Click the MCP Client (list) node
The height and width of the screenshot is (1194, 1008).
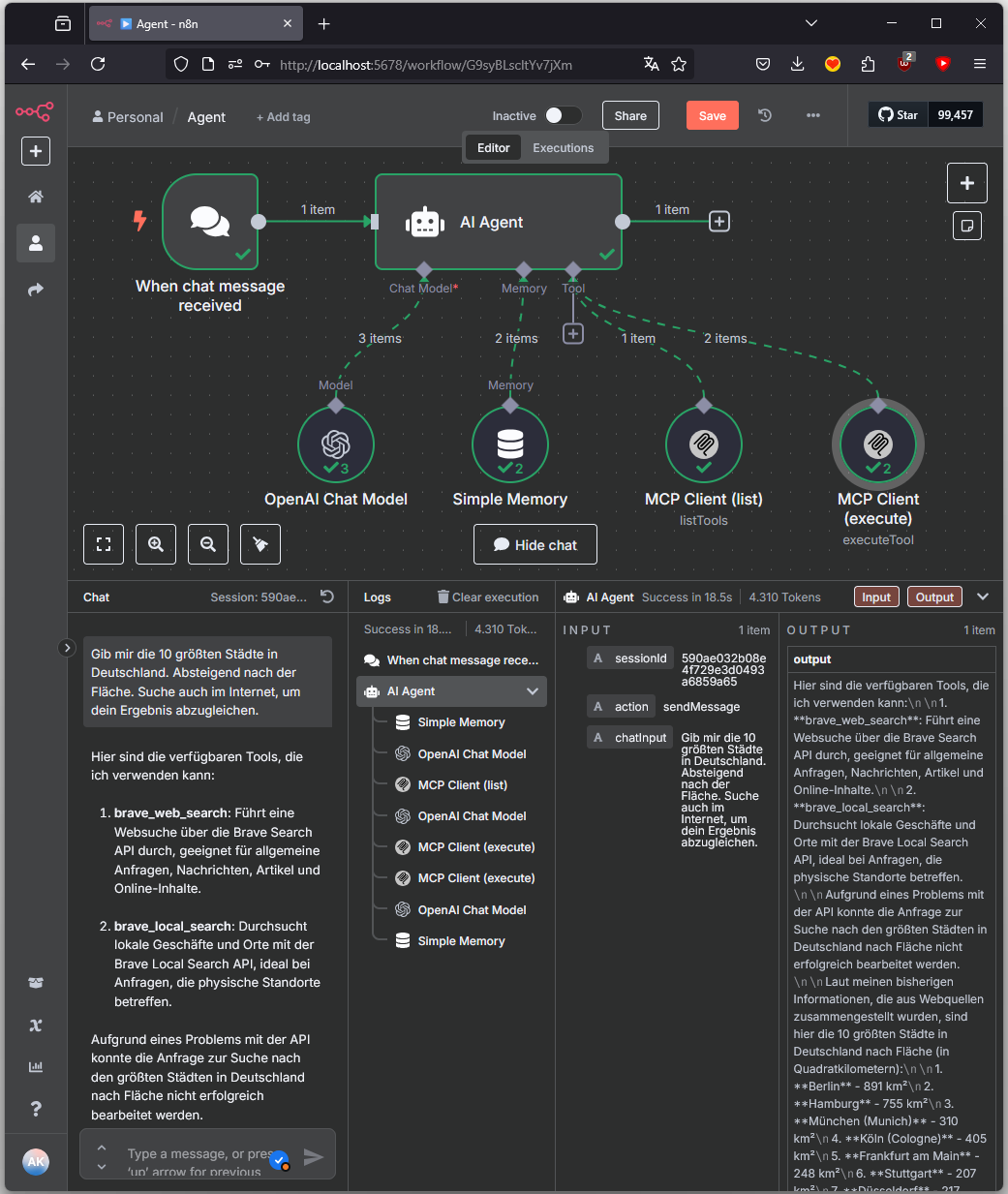pos(704,444)
